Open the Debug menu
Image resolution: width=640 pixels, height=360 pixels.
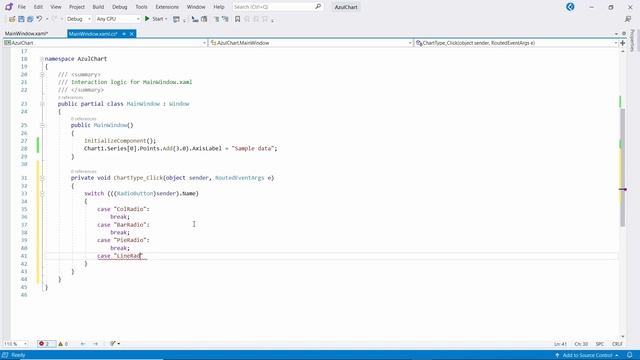tap(120, 7)
